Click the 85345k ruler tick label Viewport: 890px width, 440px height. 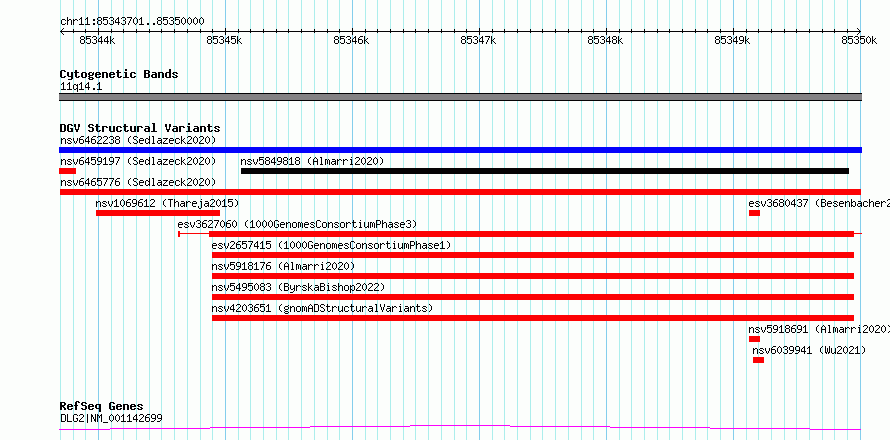[224, 40]
